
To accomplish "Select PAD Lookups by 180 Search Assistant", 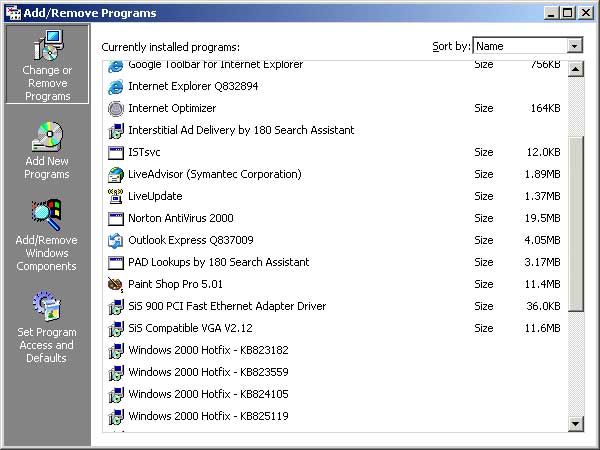I will (x=335, y=262).
